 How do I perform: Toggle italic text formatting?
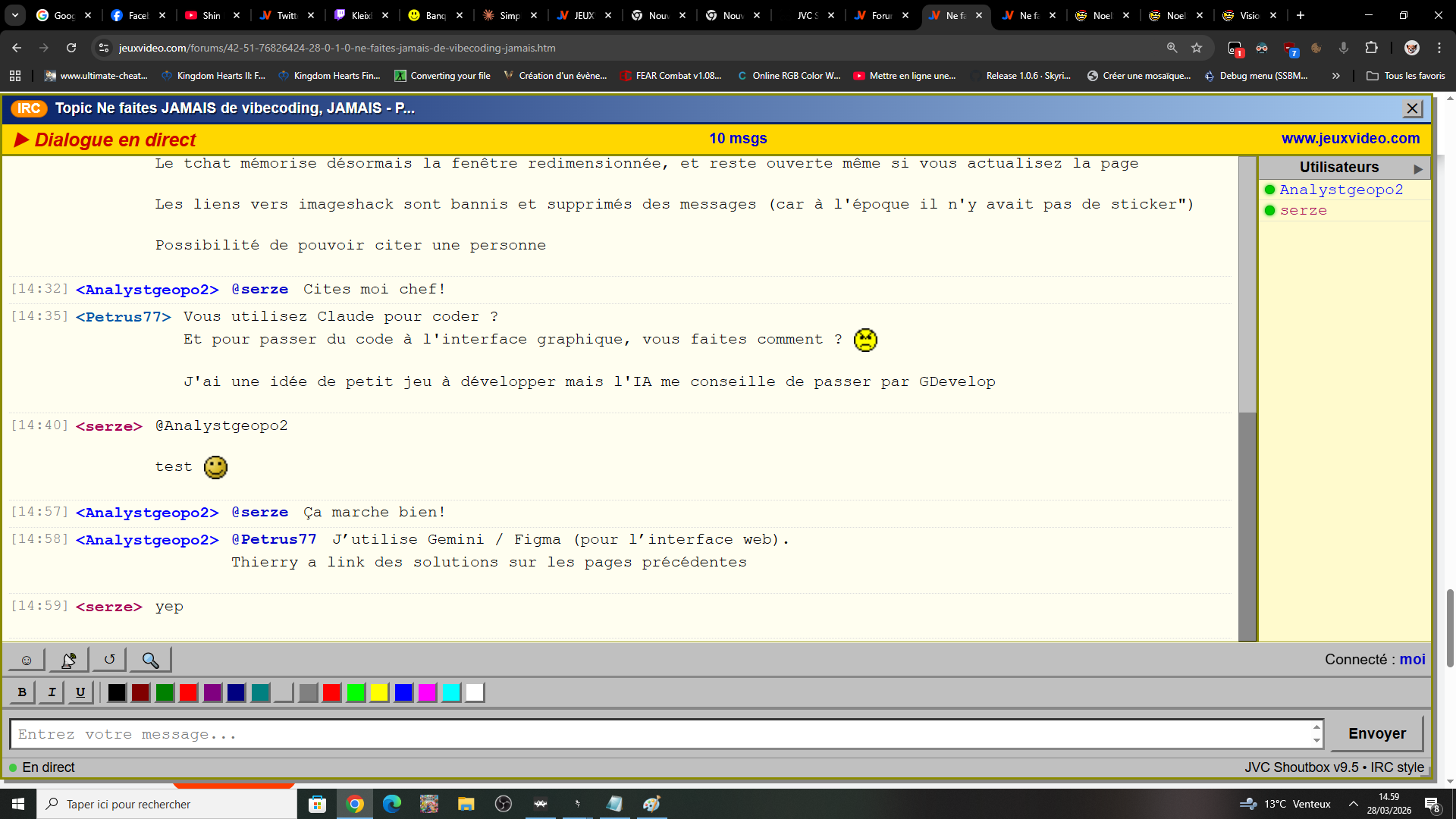pyautogui.click(x=52, y=692)
